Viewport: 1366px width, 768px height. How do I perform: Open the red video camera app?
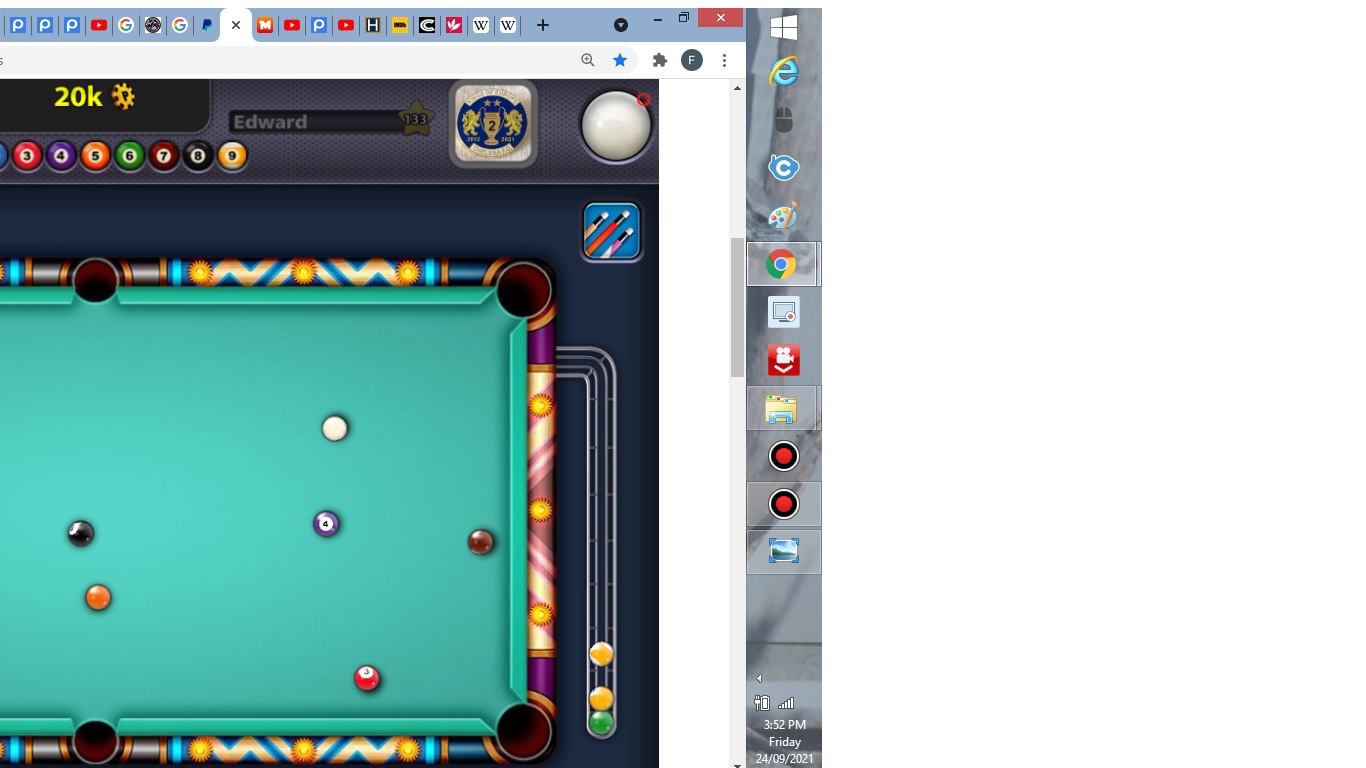784,360
